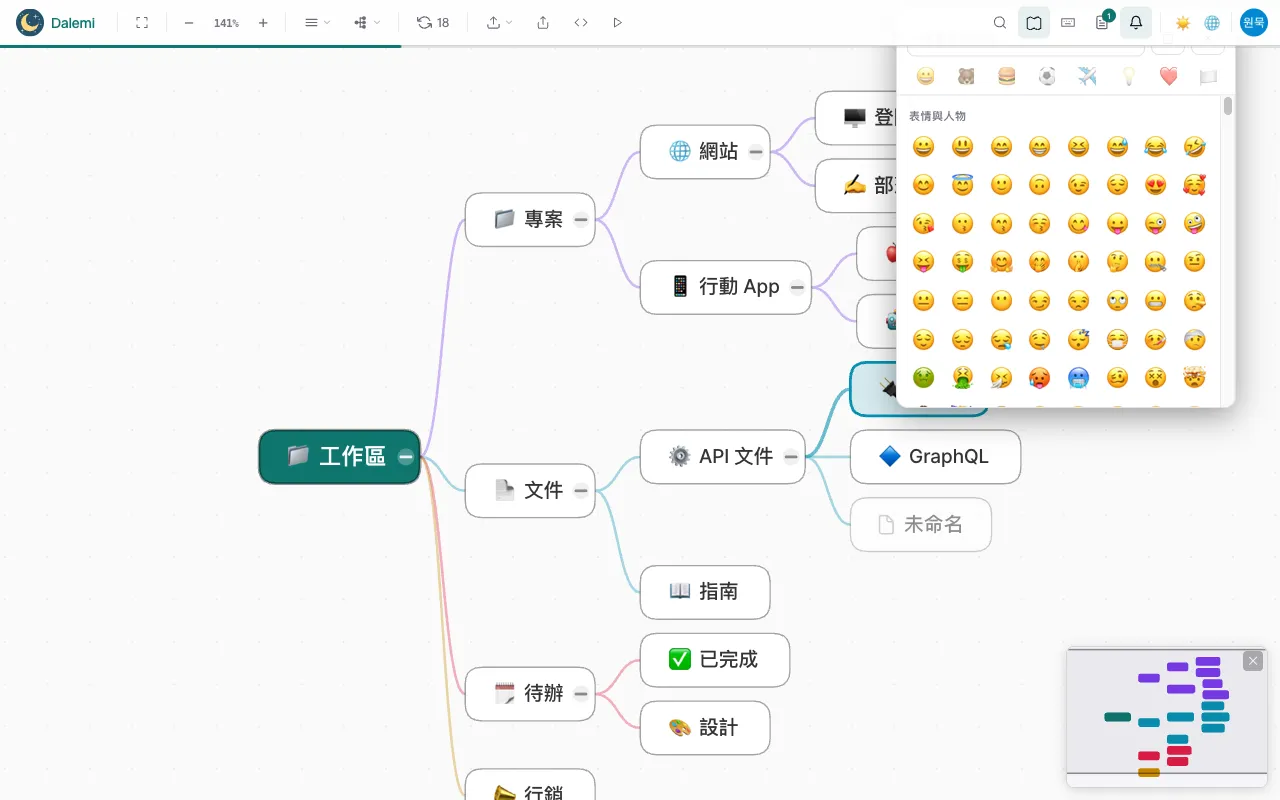The height and width of the screenshot is (800, 1280).
Task: Select the 設計 node
Action: coord(705,728)
